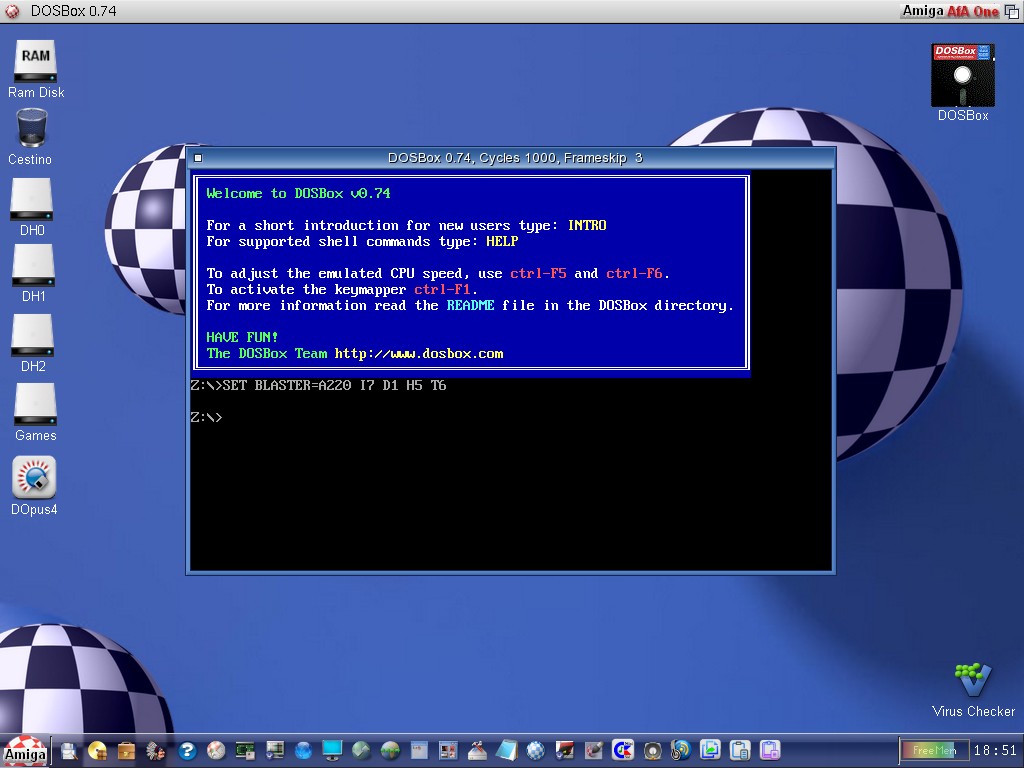
Task: Click the brown briefcase icon in taskbar
Action: coord(126,750)
